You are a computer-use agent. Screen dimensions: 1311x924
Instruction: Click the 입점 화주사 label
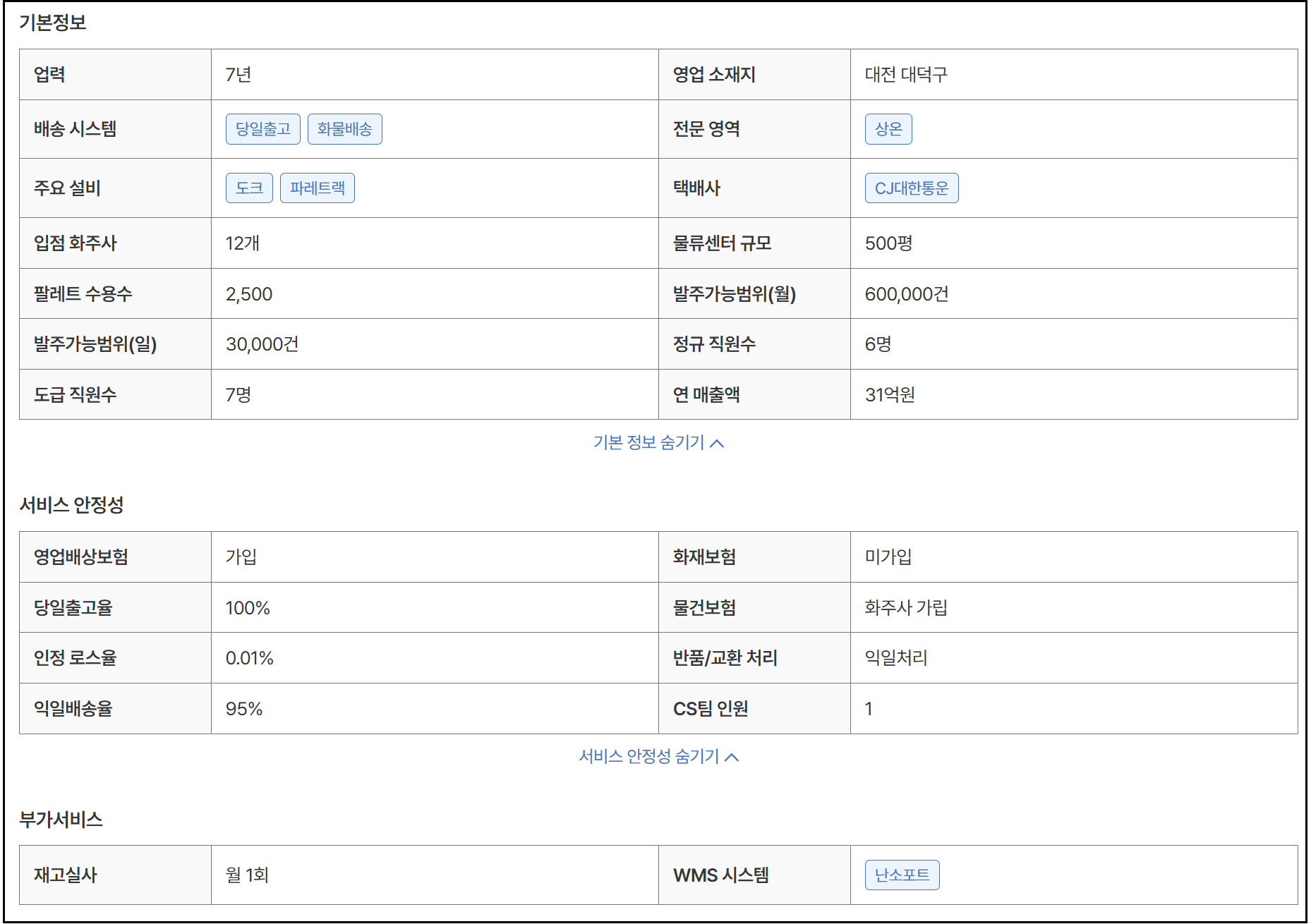(x=75, y=243)
